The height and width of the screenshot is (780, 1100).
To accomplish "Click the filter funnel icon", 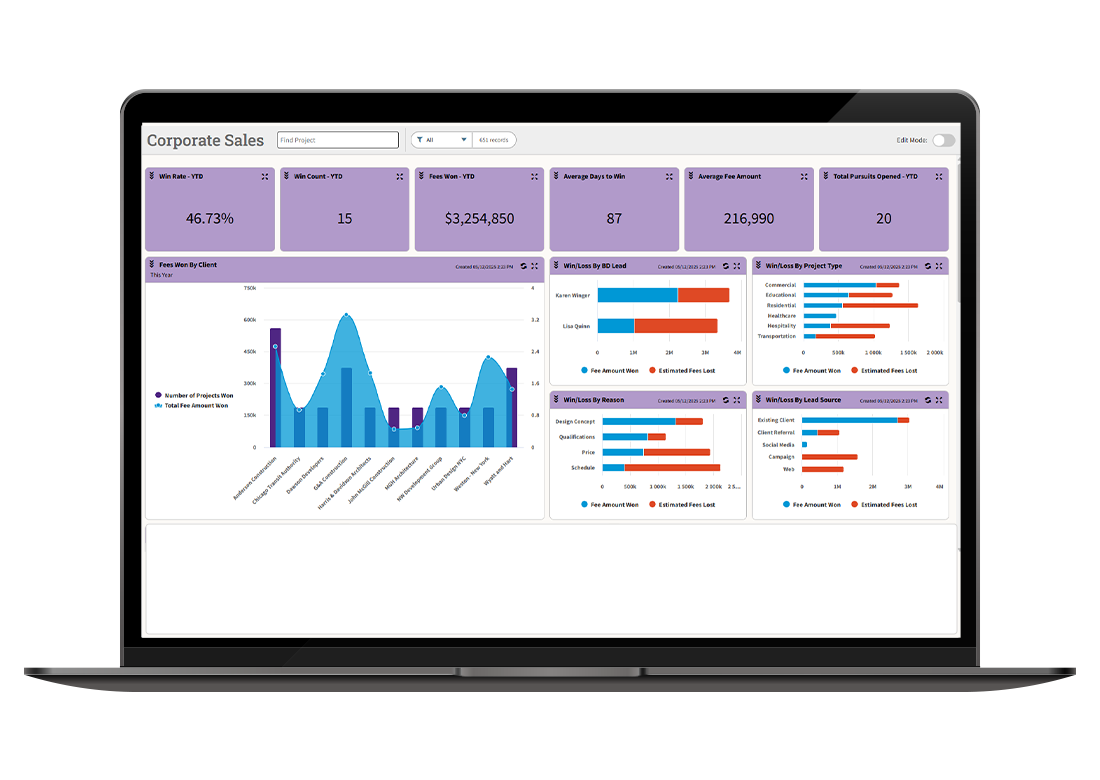I will click(x=421, y=140).
